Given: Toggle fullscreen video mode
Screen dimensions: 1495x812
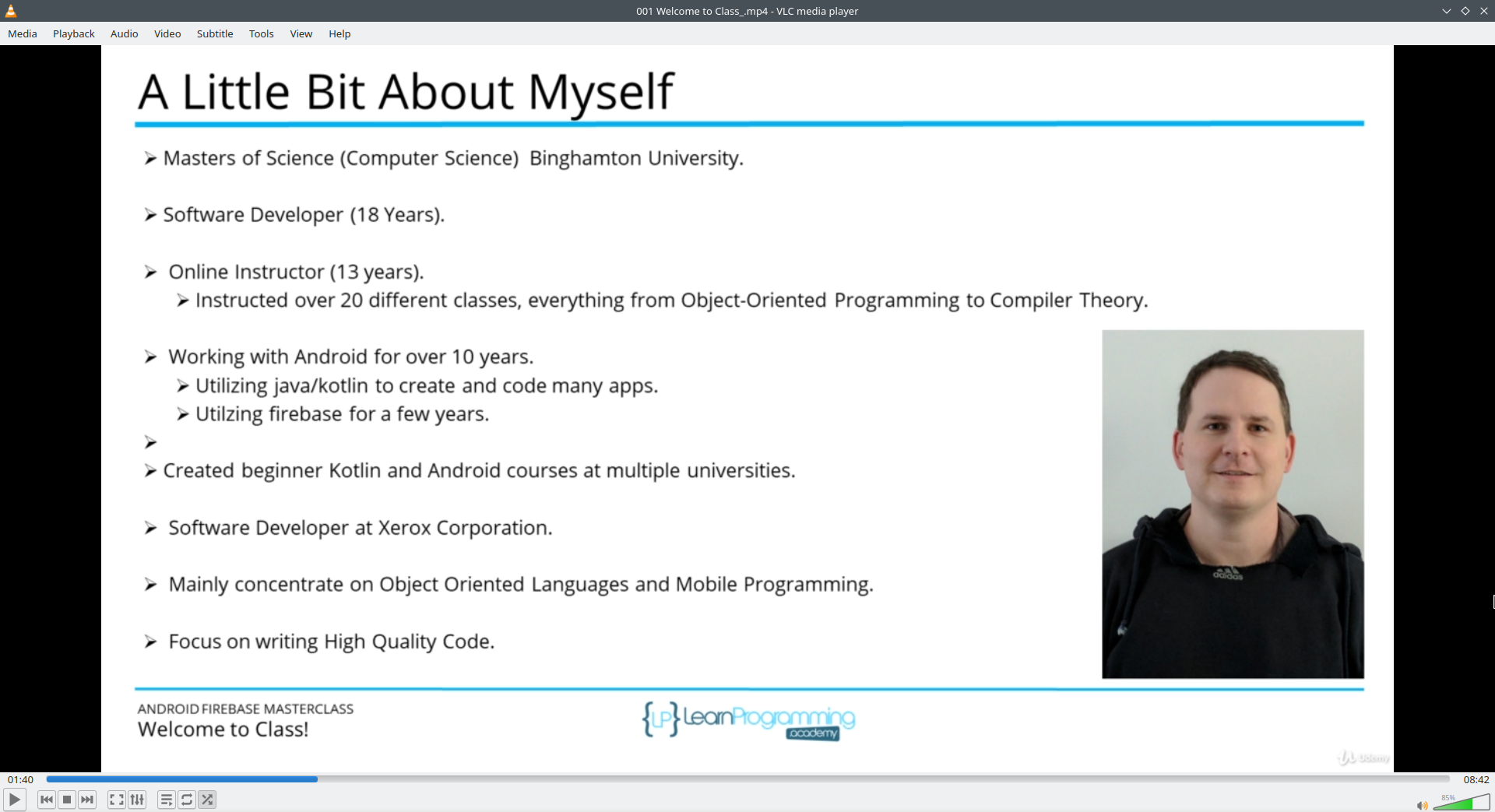Looking at the screenshot, I should click(117, 800).
